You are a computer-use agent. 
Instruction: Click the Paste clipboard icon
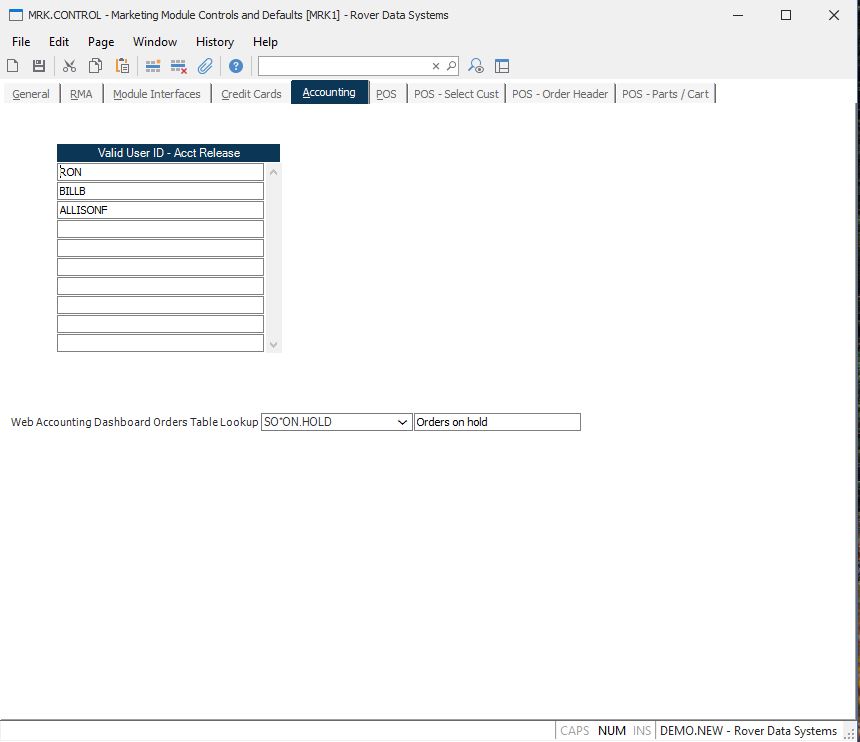(x=122, y=66)
